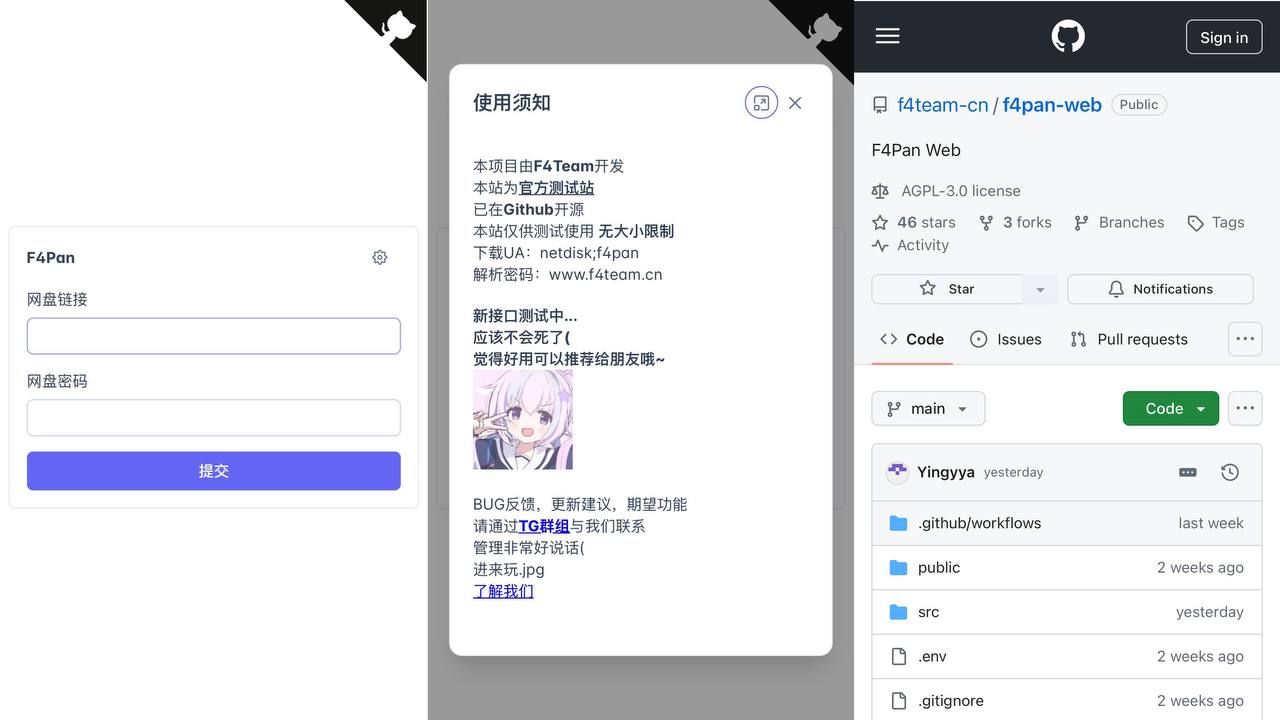Click the GitHub logo in header

pos(1068,36)
